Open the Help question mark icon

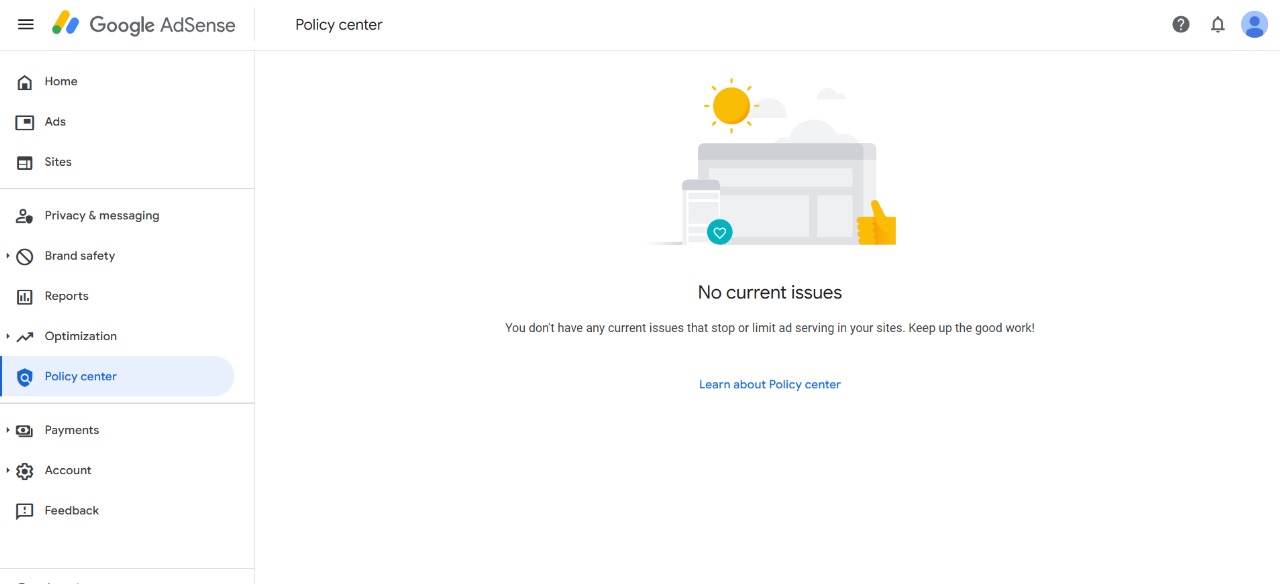(x=1181, y=24)
